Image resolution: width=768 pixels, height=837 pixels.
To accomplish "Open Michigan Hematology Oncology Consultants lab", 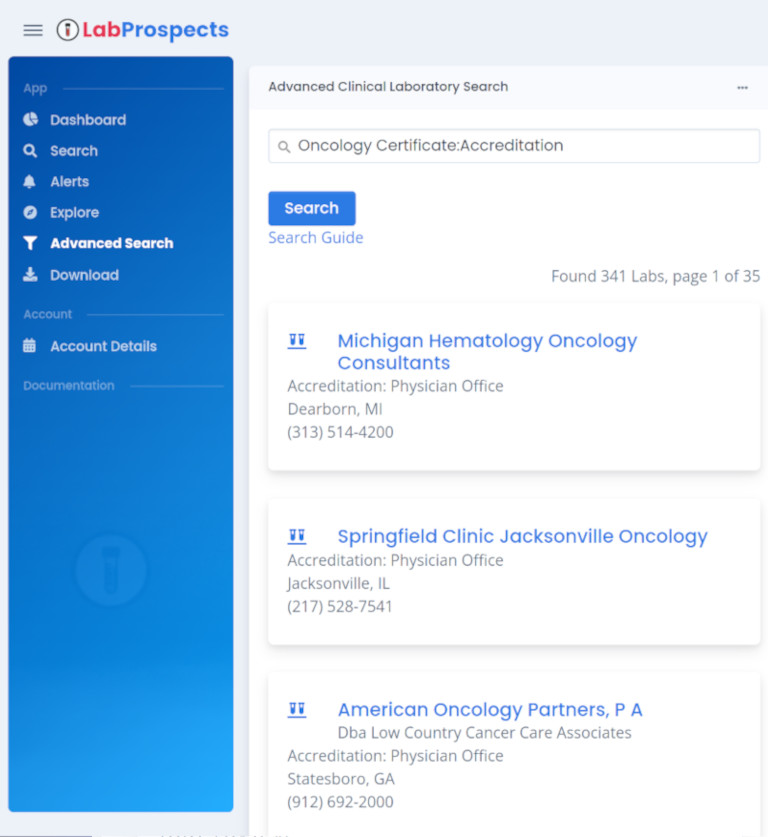I will point(487,352).
